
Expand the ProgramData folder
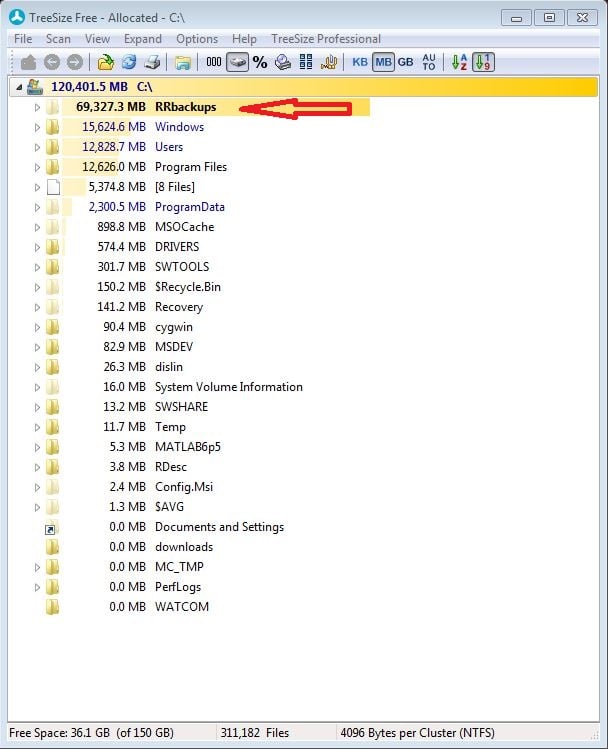[37, 207]
